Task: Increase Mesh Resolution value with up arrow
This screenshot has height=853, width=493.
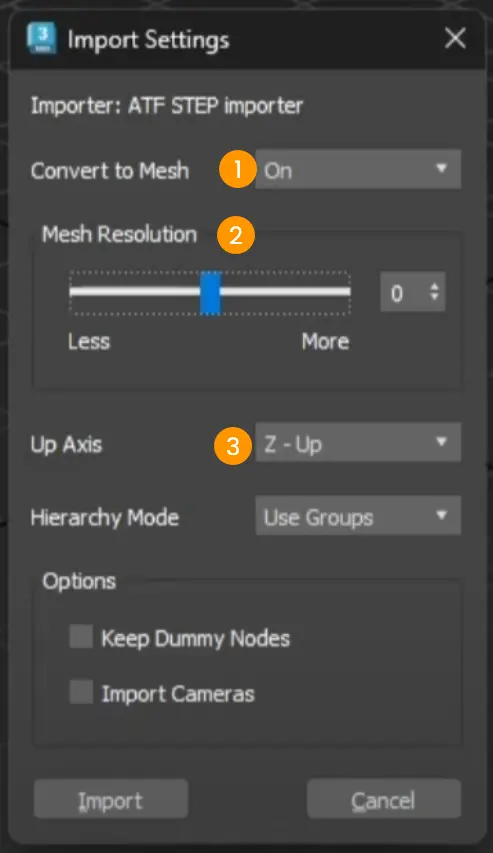Action: tap(434, 286)
